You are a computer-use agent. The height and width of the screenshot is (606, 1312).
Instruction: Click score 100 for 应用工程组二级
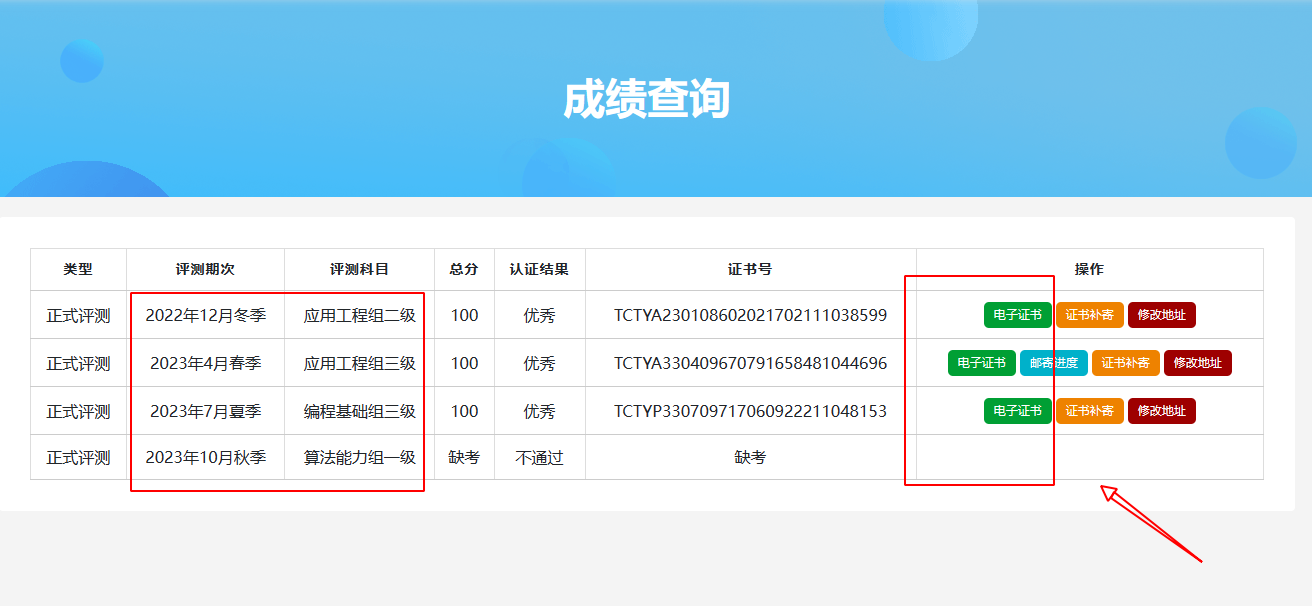[464, 315]
